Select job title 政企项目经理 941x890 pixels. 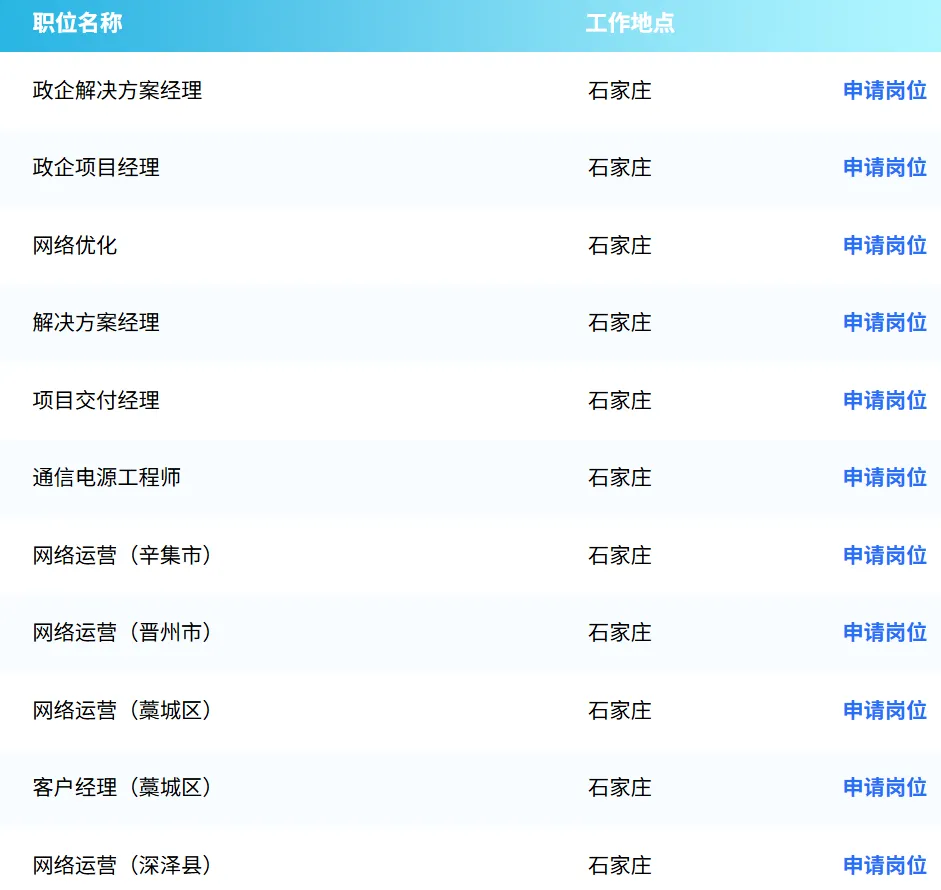[96, 167]
